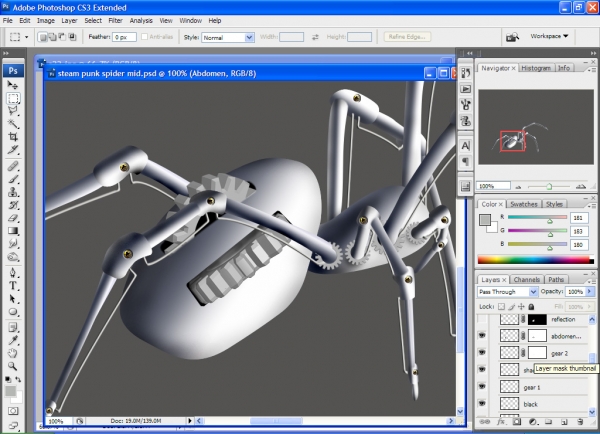The image size is (600, 434).
Task: Open the Analysis menu
Action: pos(141,21)
